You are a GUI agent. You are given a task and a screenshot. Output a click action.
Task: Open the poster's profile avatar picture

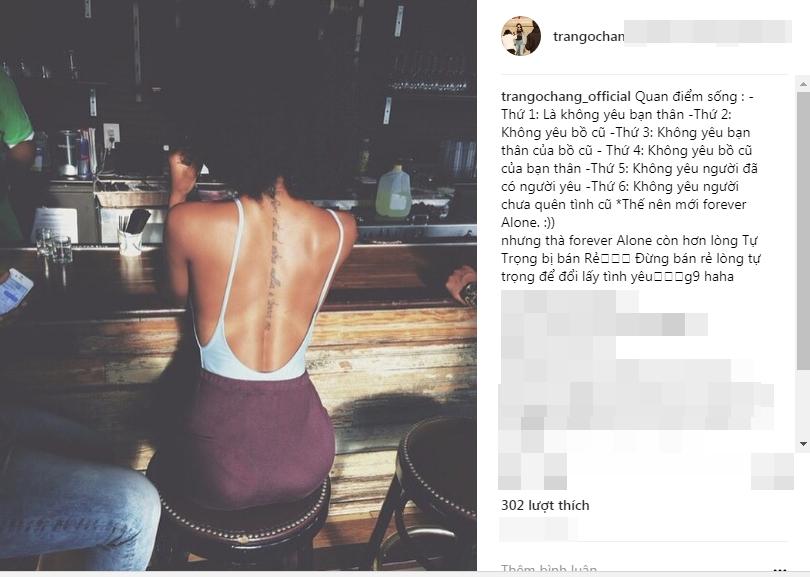click(521, 36)
